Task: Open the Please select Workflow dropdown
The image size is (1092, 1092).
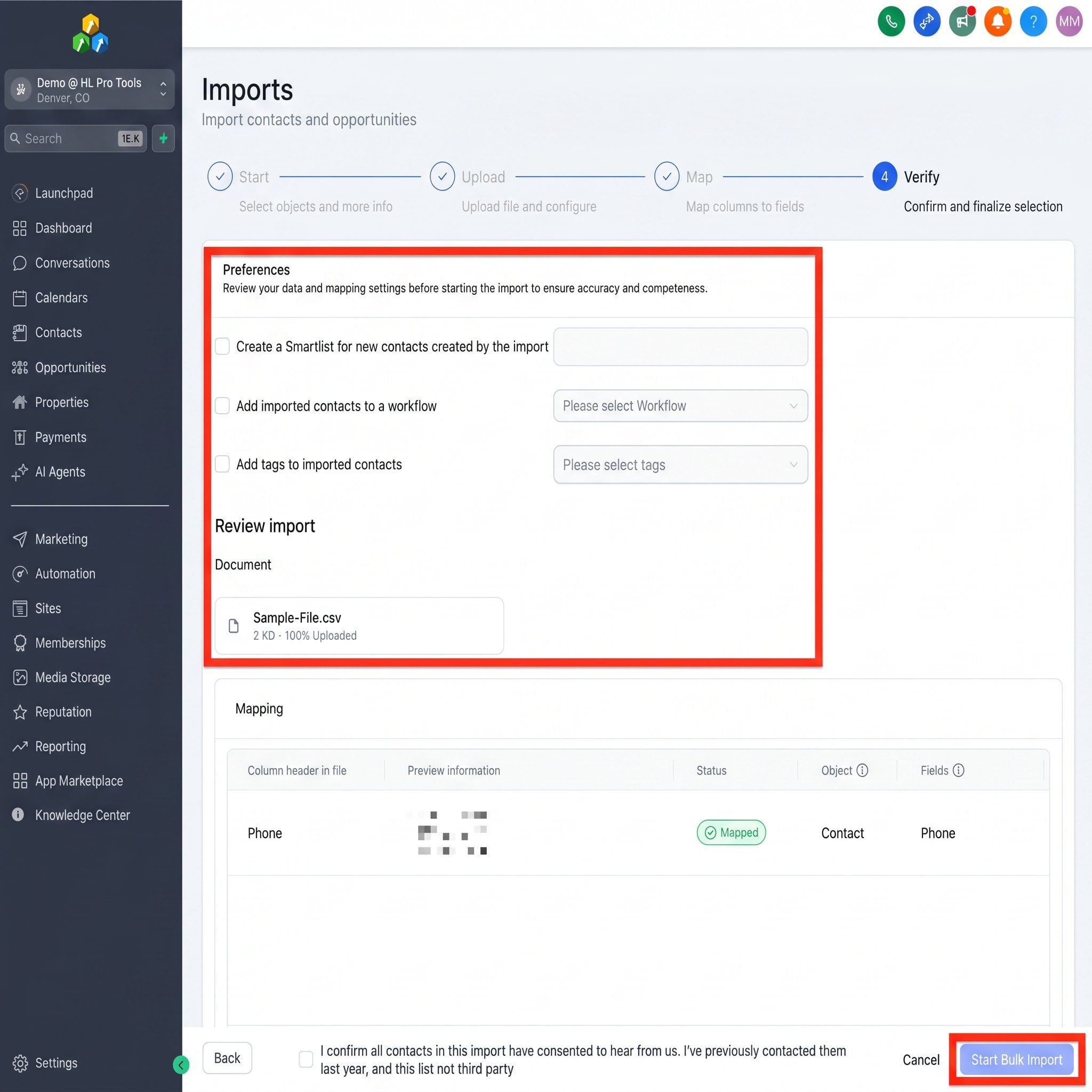Action: point(680,406)
